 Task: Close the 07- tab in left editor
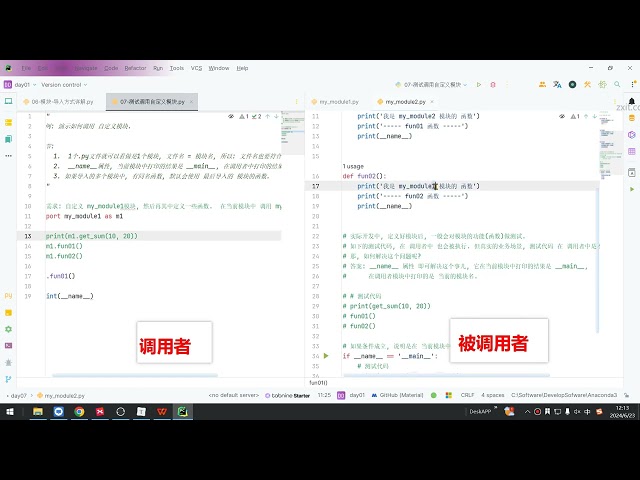[191, 102]
